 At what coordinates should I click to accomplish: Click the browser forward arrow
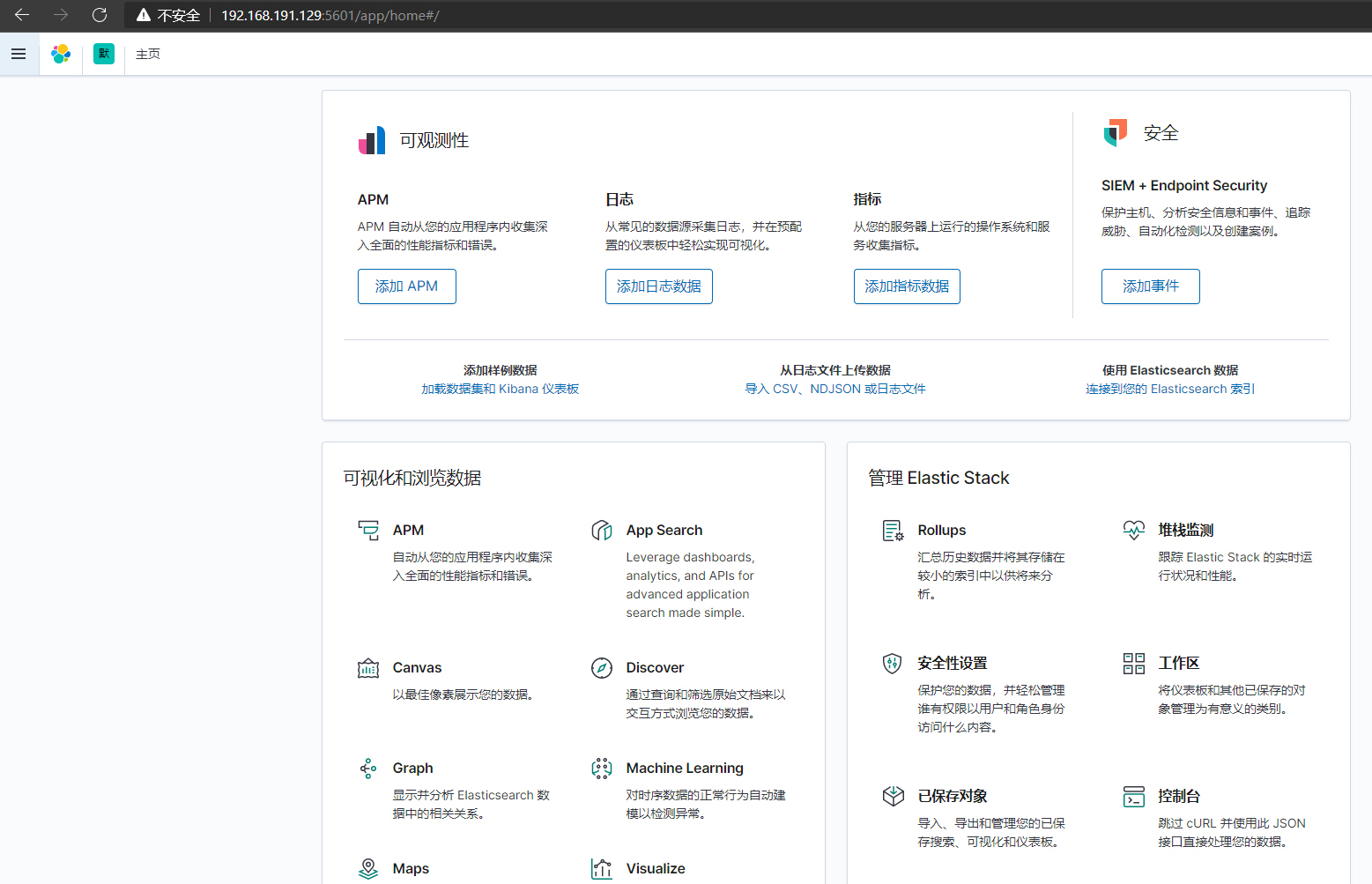[61, 15]
